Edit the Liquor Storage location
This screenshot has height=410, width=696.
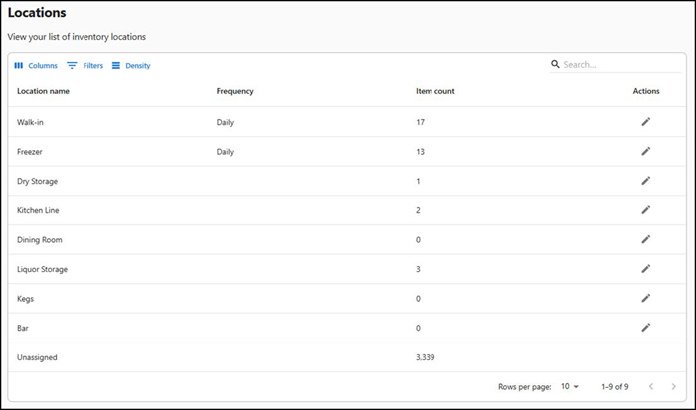pyautogui.click(x=645, y=269)
